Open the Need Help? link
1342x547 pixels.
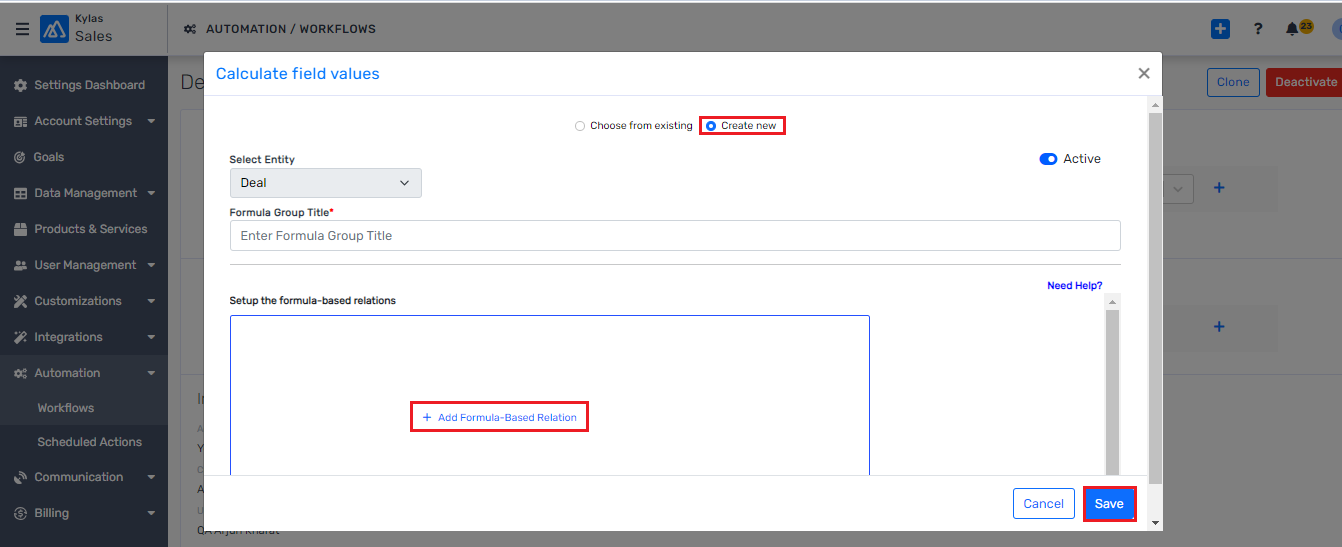(x=1074, y=286)
